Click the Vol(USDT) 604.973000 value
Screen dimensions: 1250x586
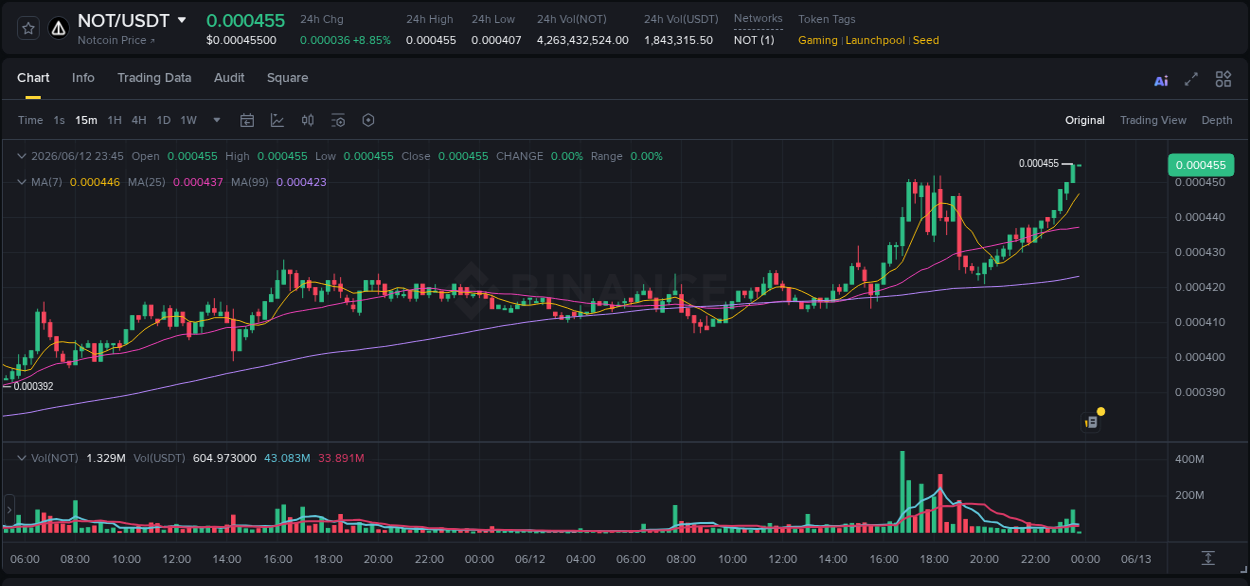click(x=224, y=458)
